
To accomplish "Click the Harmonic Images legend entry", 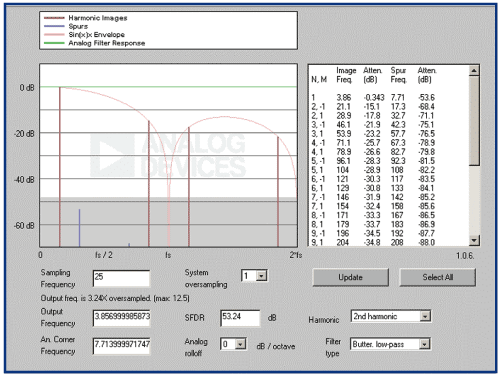I will 86,18.
